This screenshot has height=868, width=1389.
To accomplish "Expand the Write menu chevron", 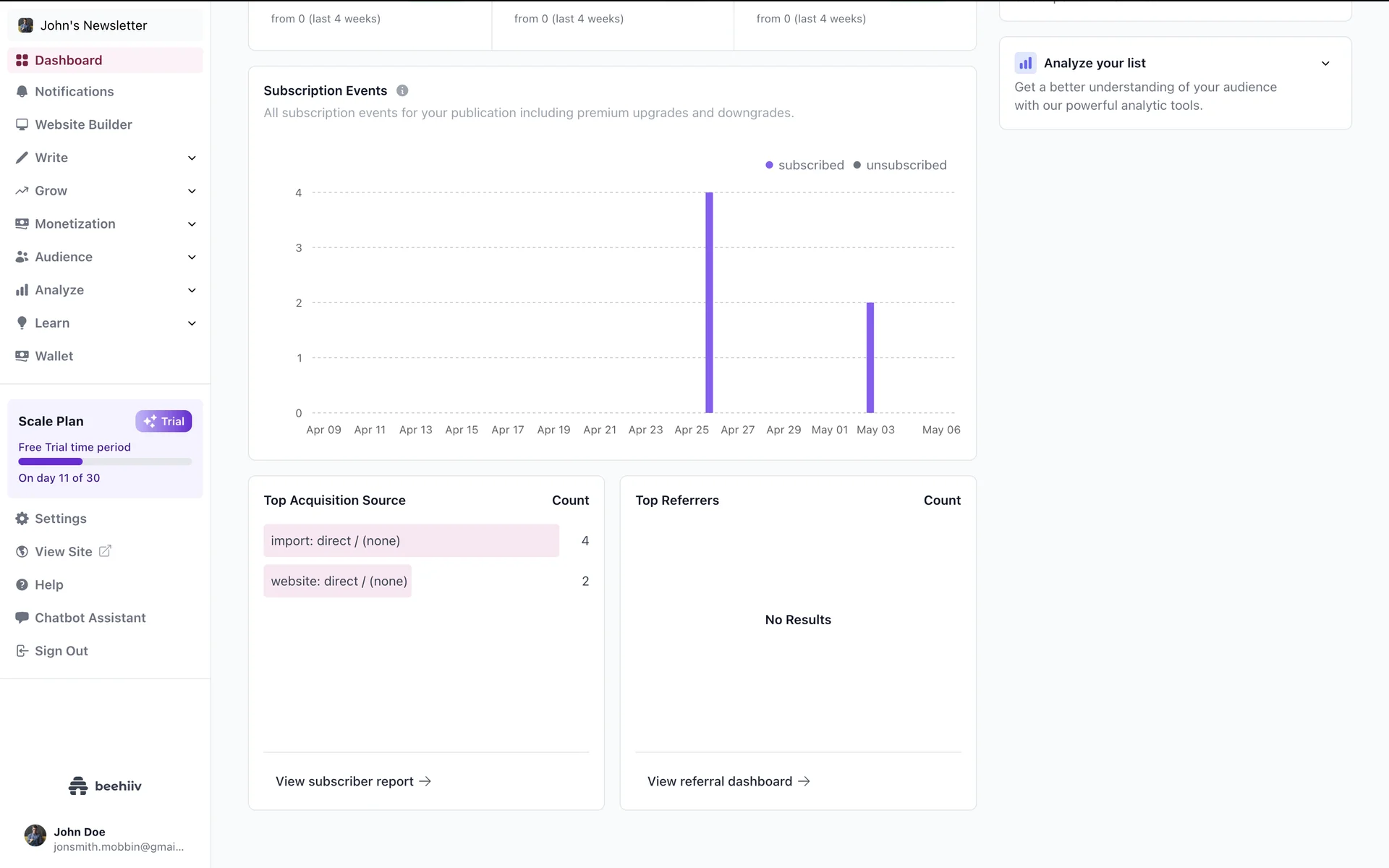I will pyautogui.click(x=192, y=158).
